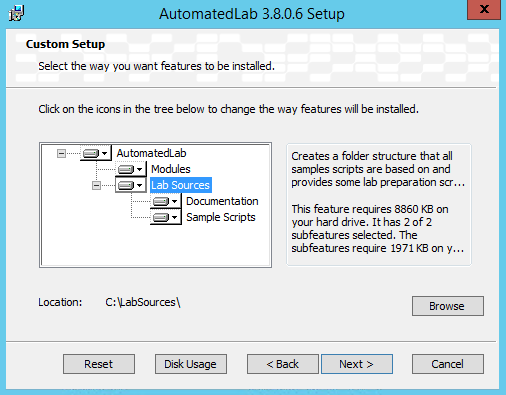The width and height of the screenshot is (506, 395).
Task: Reset feature selections with Reset button
Action: click(x=99, y=364)
